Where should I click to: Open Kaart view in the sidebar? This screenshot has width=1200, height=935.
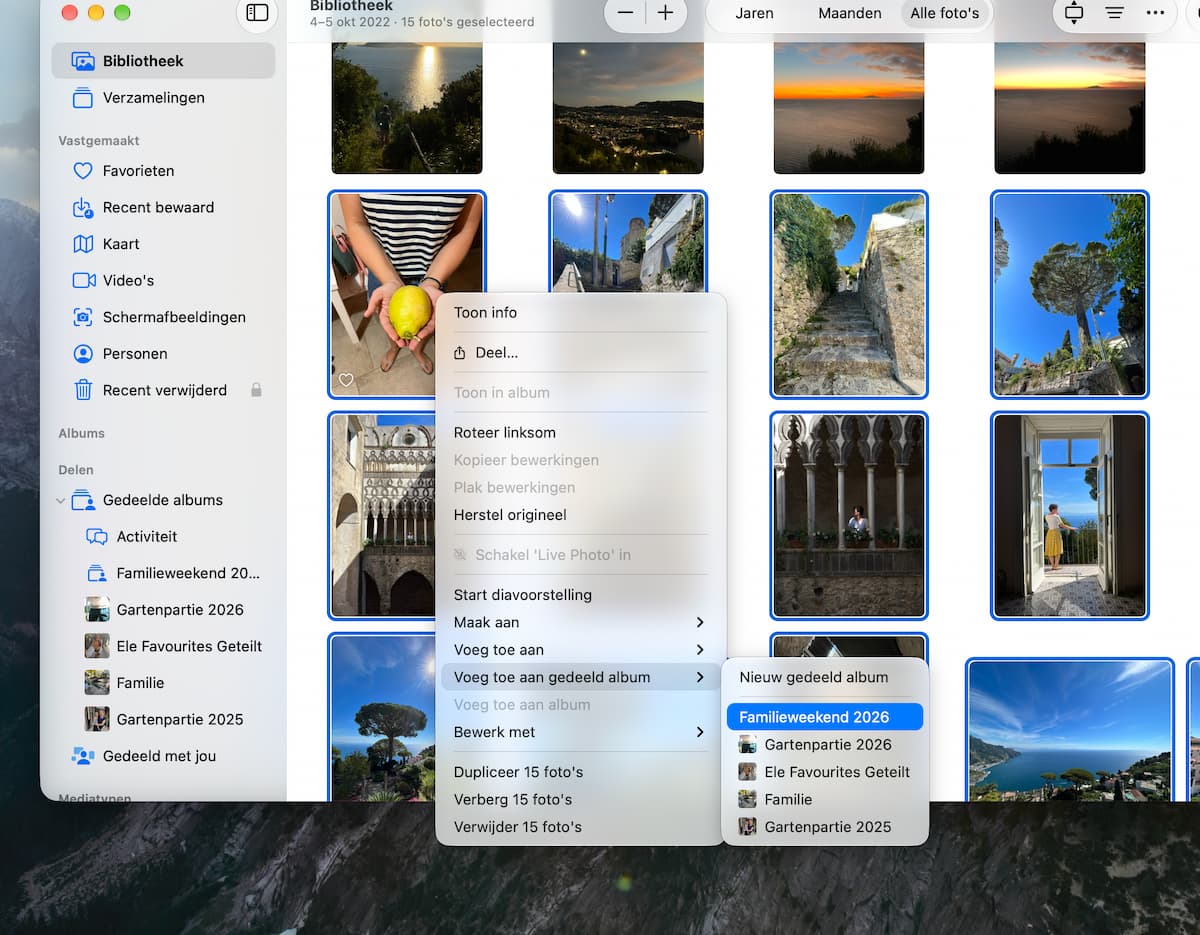[x=163, y=244]
